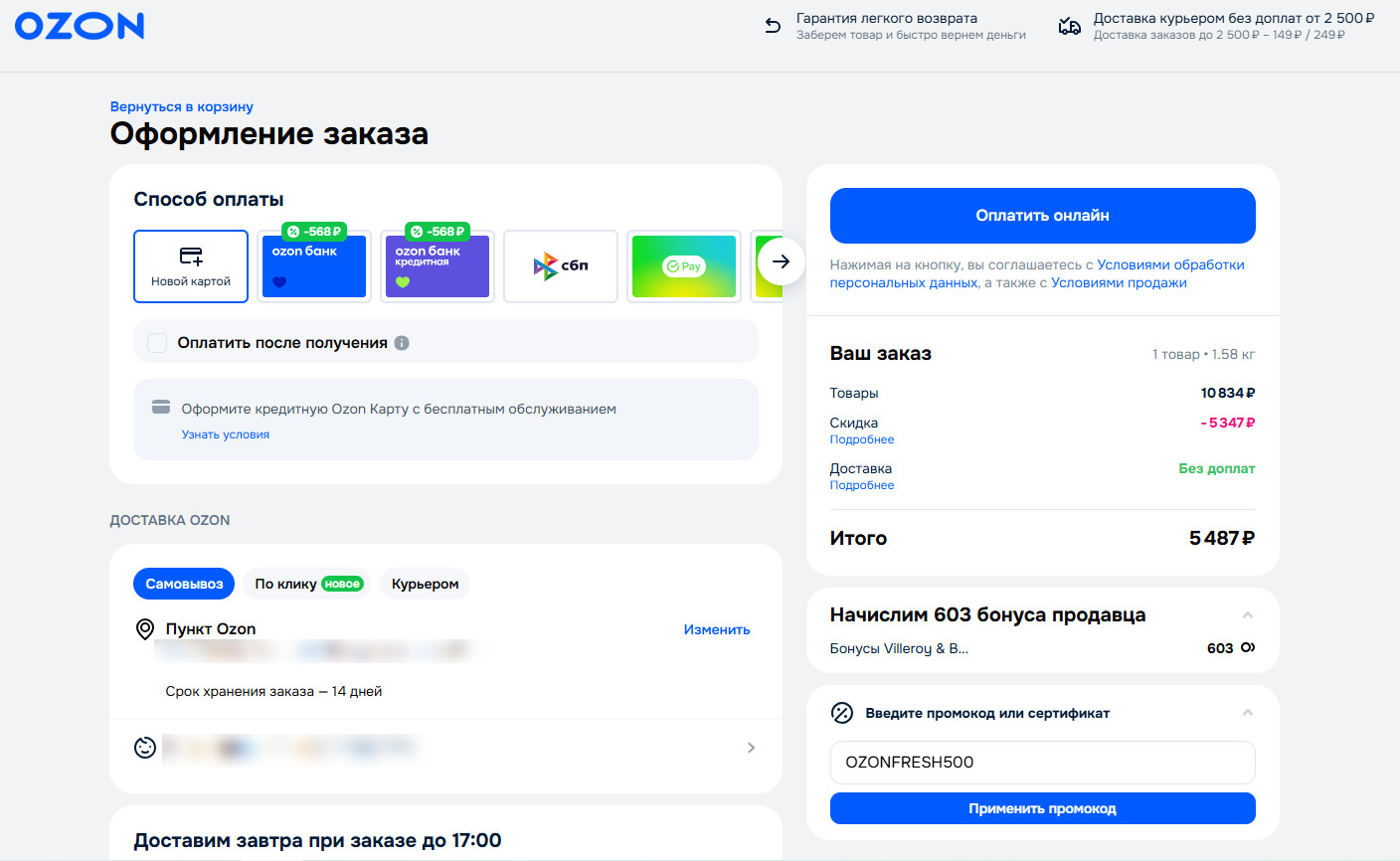The height and width of the screenshot is (861, 1400).
Task: Open the recipient details row chevron
Action: (x=751, y=748)
